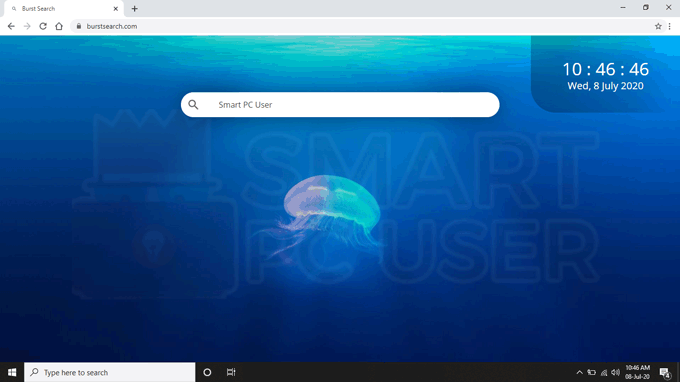680x382 pixels.
Task: Open Chrome three-dot menu
Action: click(670, 26)
